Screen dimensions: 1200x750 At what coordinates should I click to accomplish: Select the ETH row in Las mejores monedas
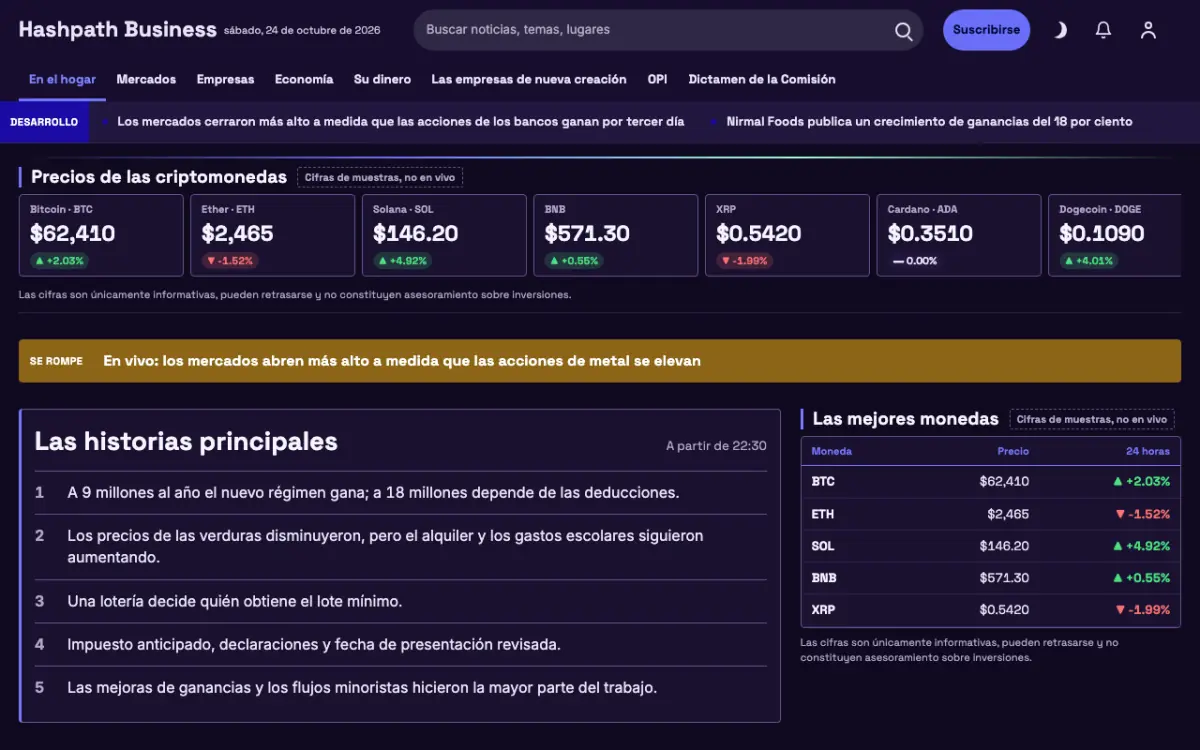click(x=991, y=514)
